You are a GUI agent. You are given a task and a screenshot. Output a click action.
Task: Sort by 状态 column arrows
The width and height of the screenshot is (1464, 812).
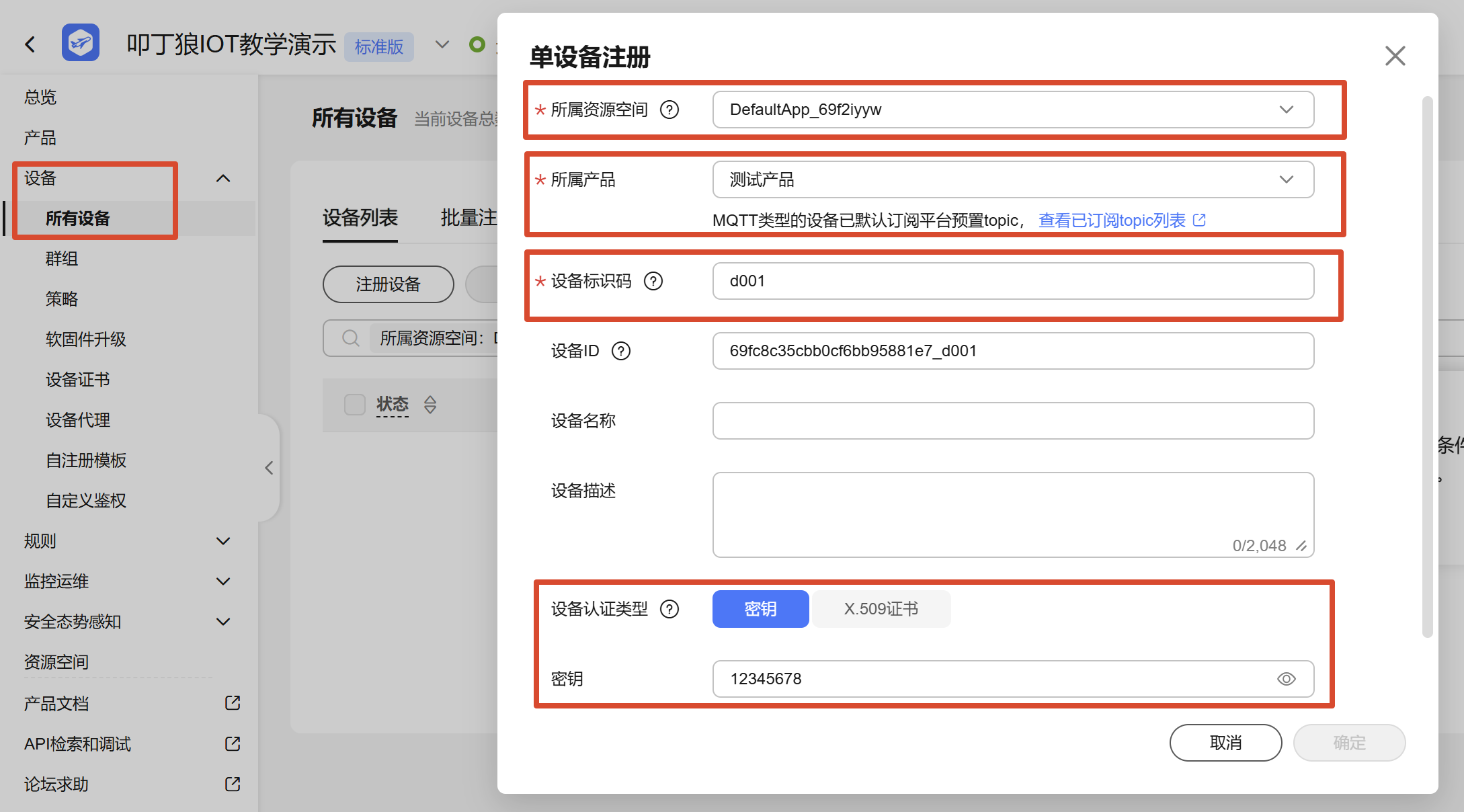coord(430,405)
